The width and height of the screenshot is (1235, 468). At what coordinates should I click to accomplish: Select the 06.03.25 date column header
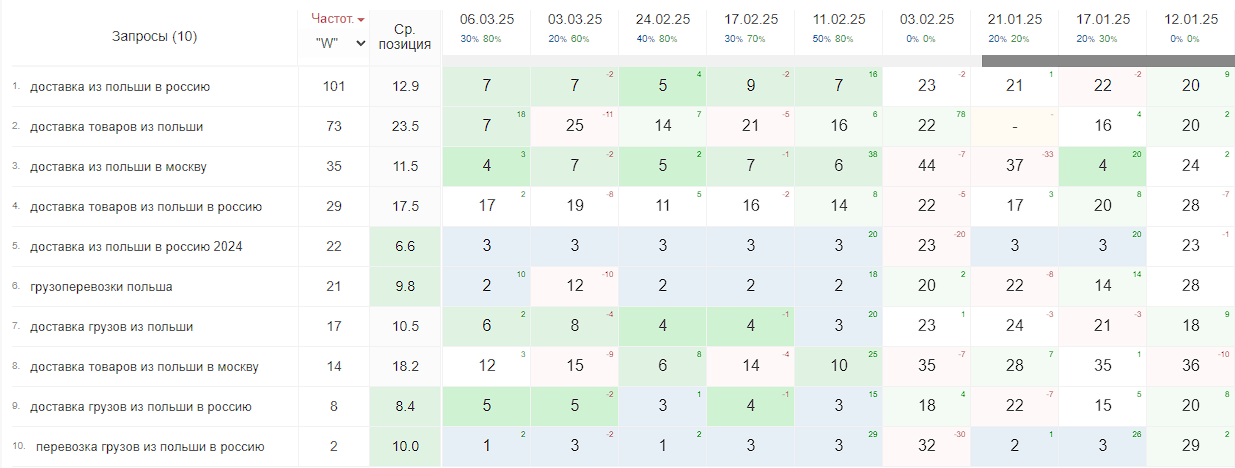(487, 19)
